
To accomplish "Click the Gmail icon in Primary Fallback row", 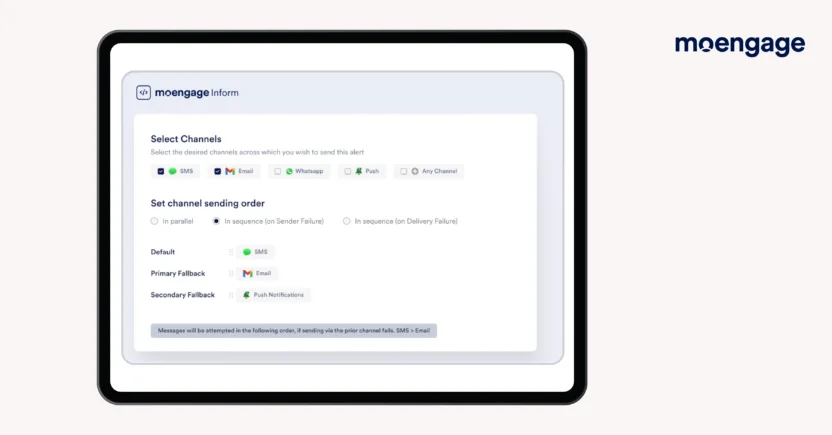I will (247, 273).
